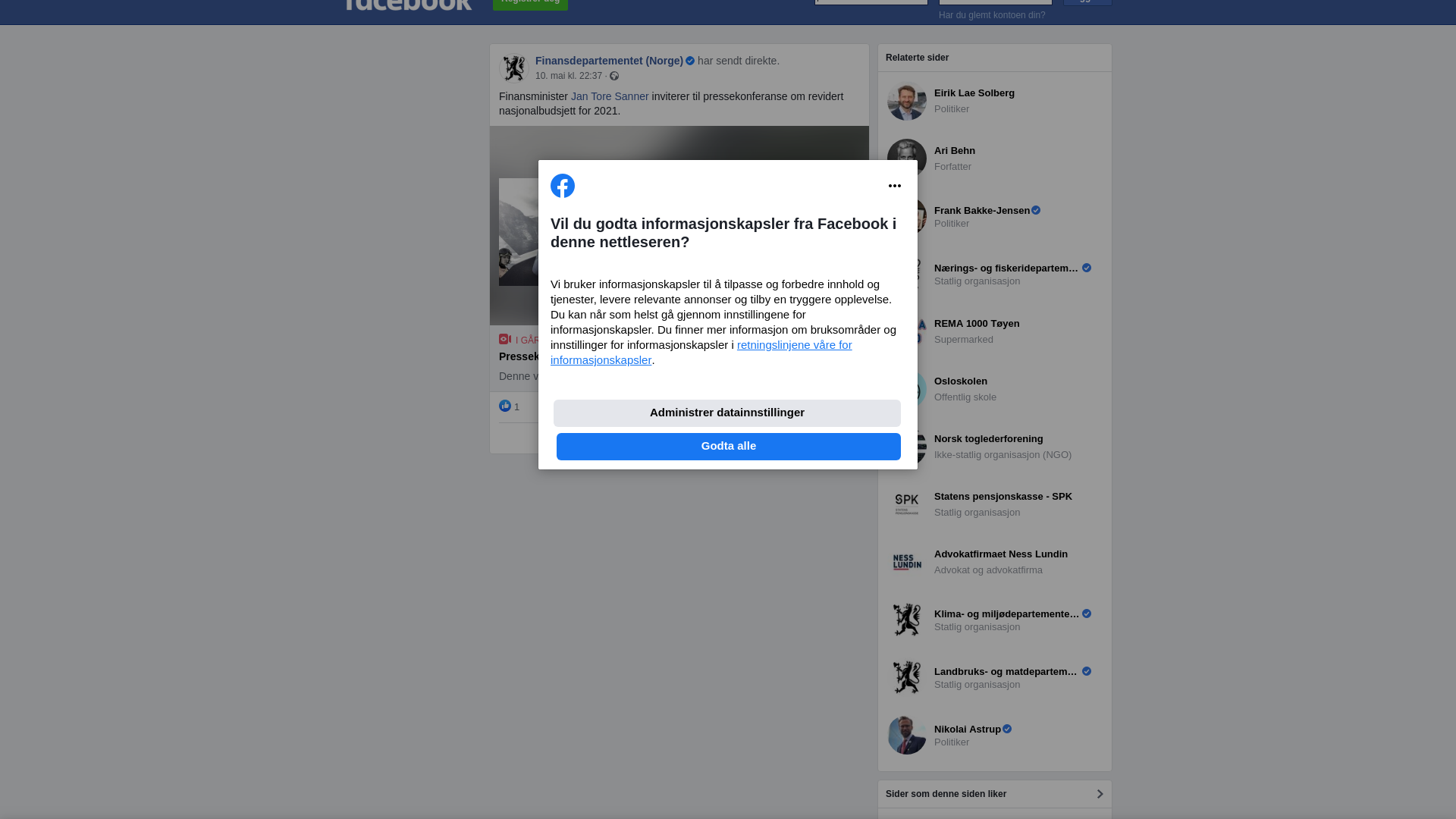Image resolution: width=1456 pixels, height=819 pixels.
Task: Click Har du glemt kontoen din? link
Action: (x=992, y=15)
